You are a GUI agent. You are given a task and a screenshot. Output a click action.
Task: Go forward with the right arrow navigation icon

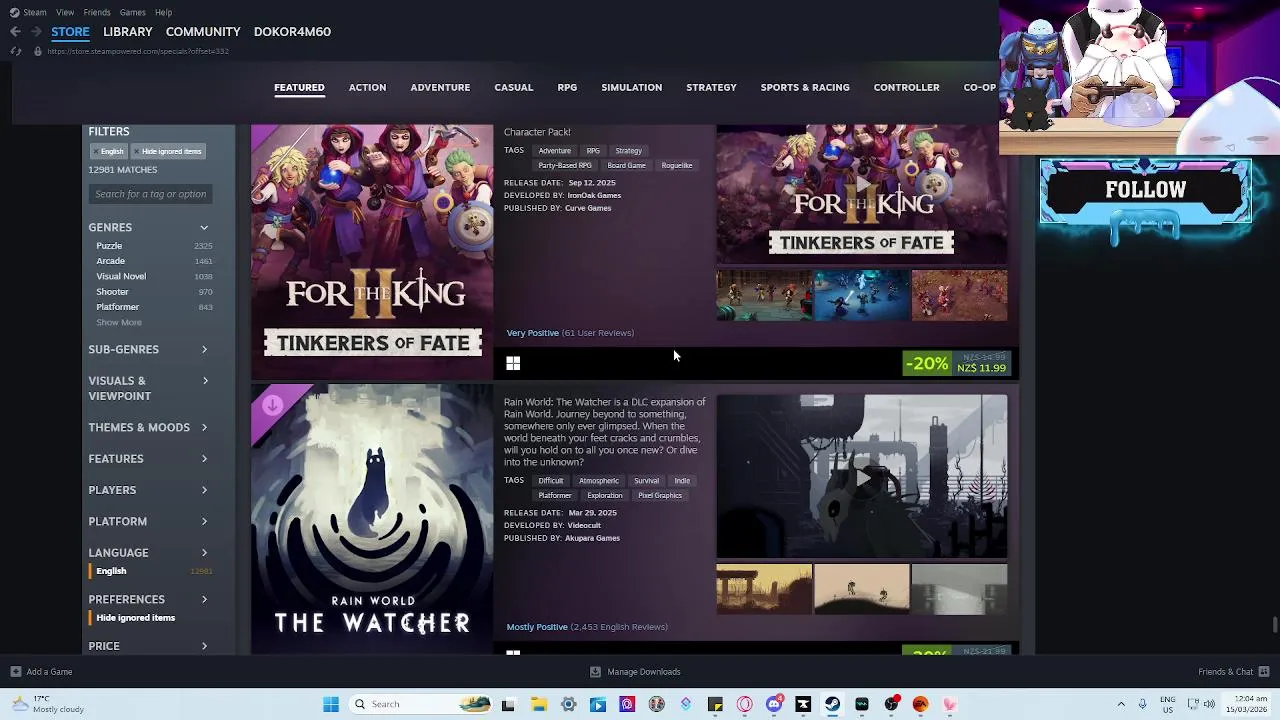36,31
